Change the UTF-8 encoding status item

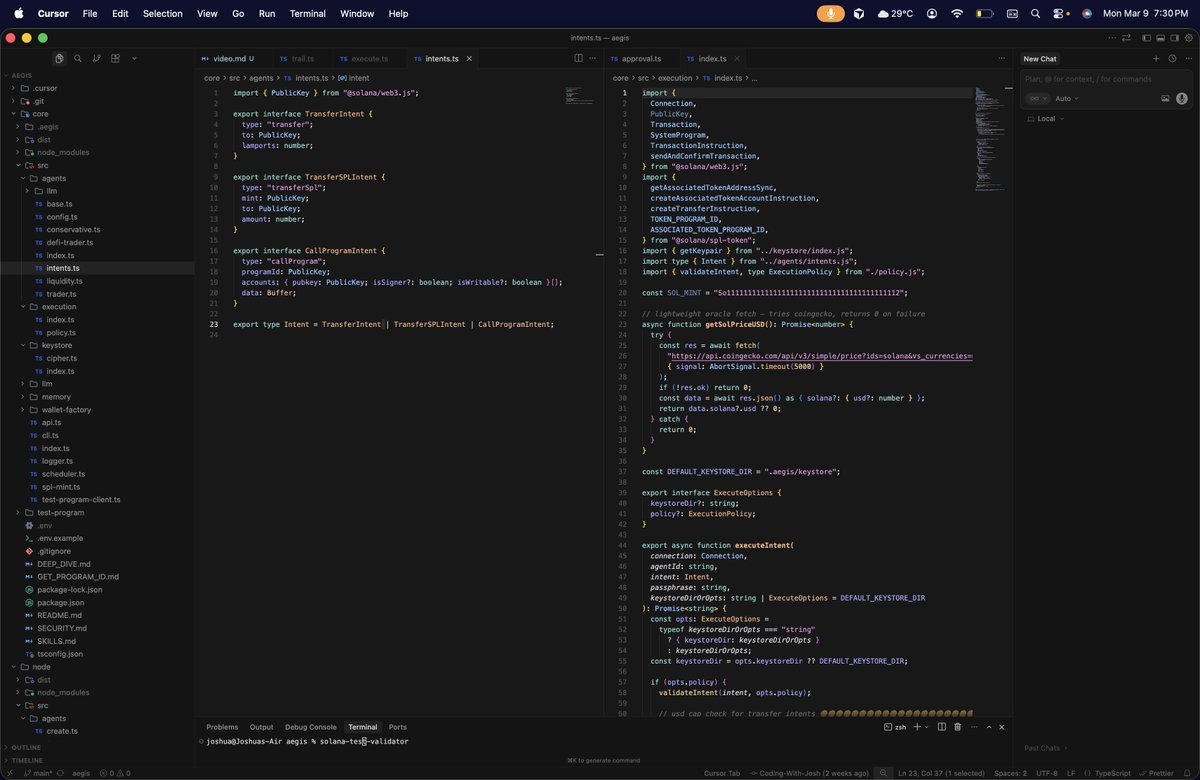[x=1047, y=773]
